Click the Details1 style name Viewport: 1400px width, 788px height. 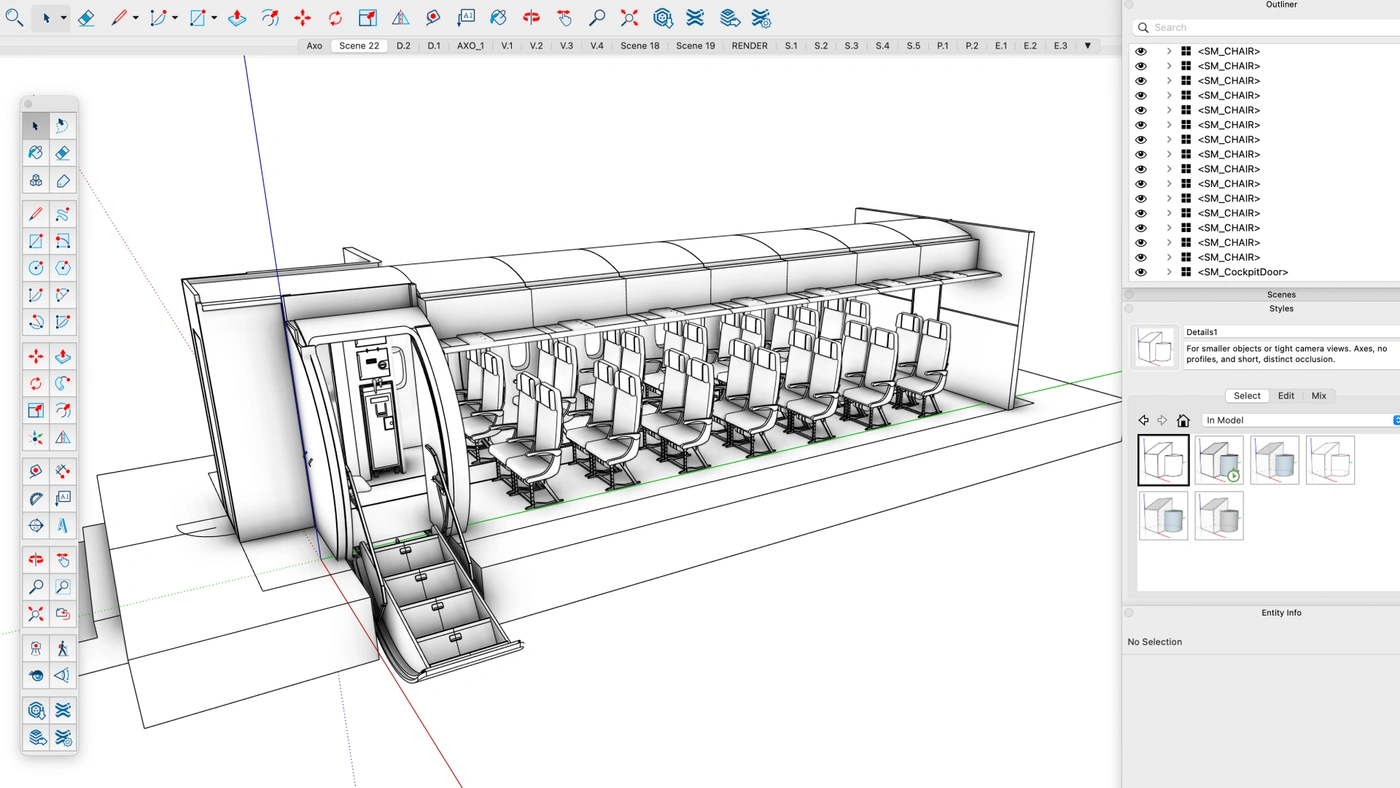coord(1202,332)
